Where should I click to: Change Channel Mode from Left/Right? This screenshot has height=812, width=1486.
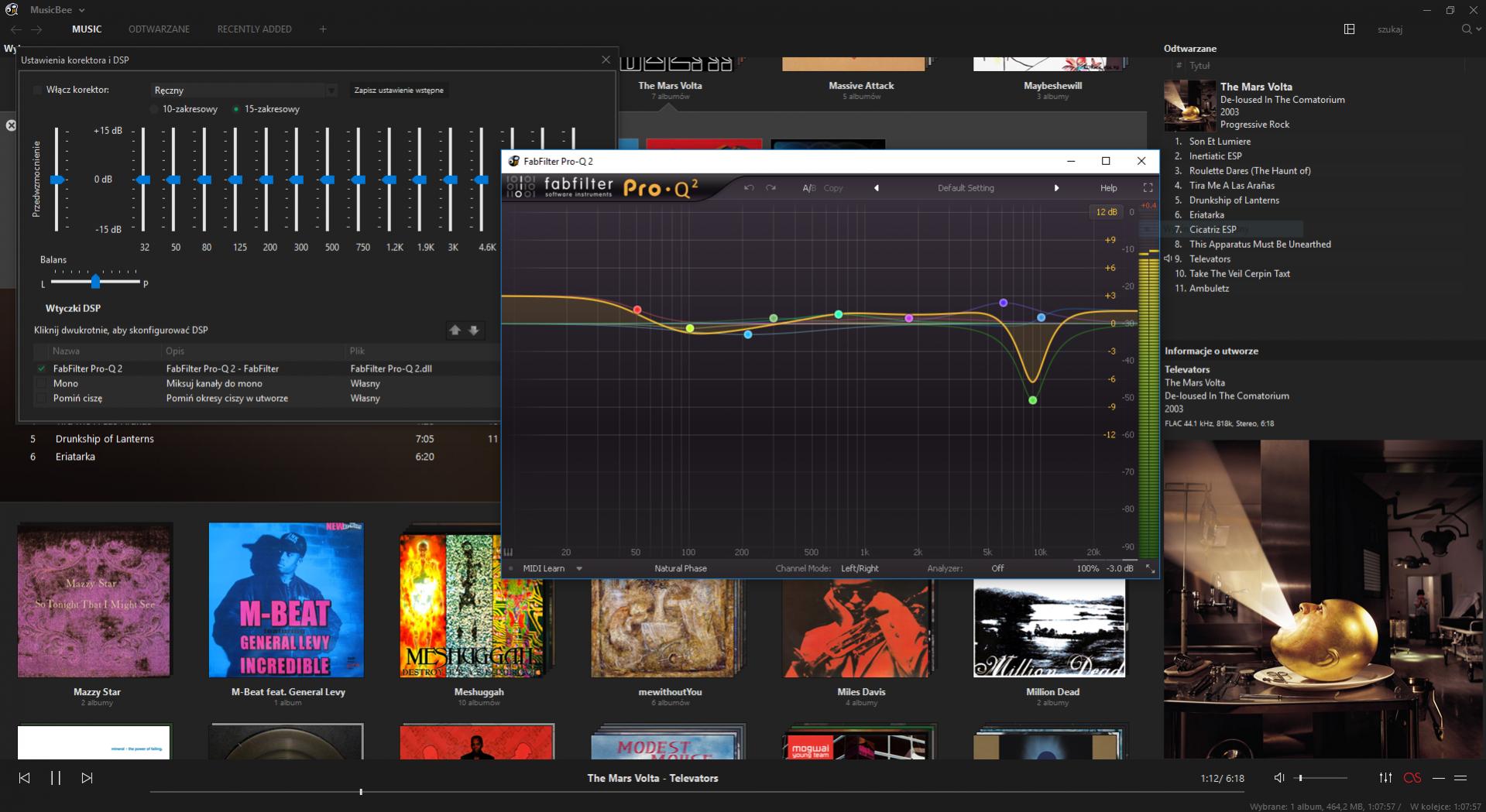860,569
